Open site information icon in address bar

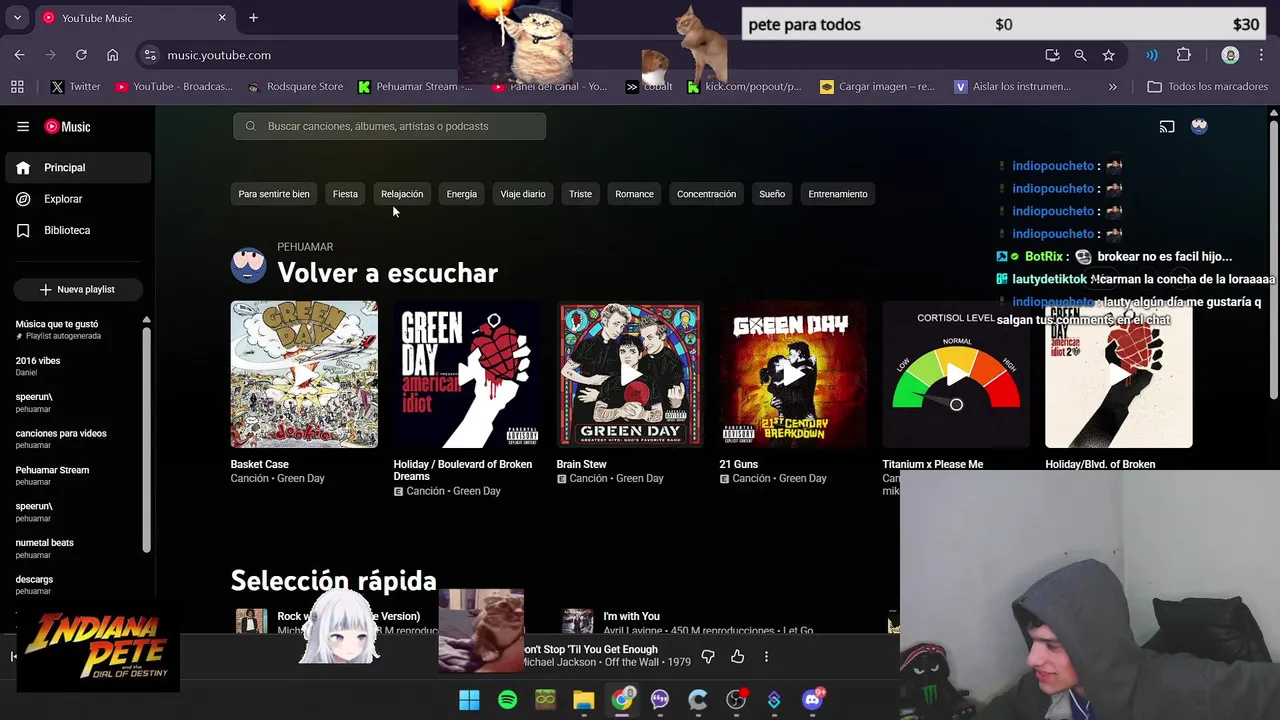(150, 55)
